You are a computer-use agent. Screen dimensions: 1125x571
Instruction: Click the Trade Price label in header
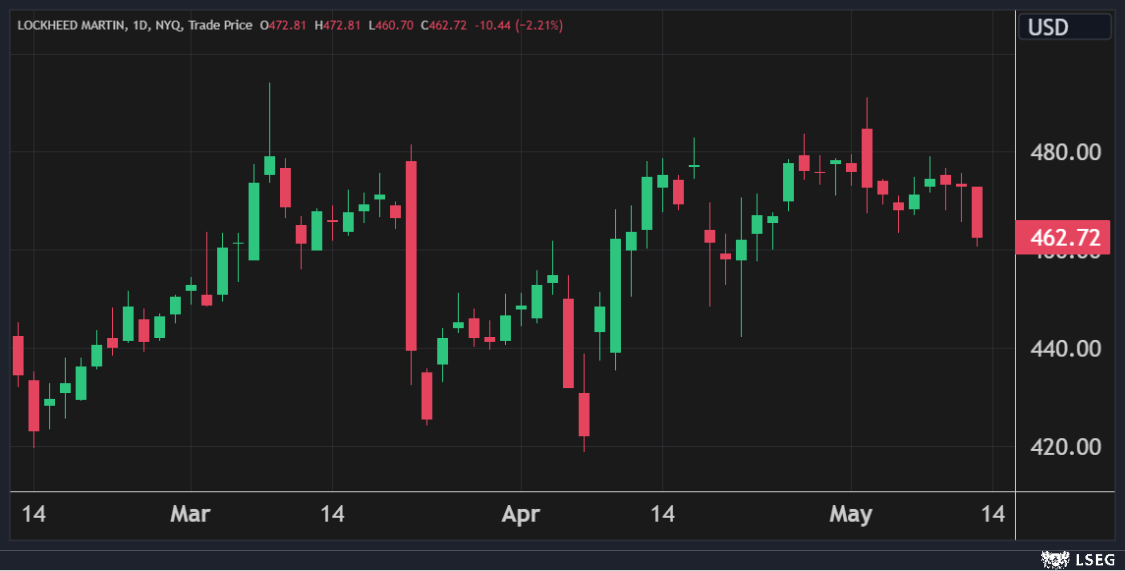point(221,25)
